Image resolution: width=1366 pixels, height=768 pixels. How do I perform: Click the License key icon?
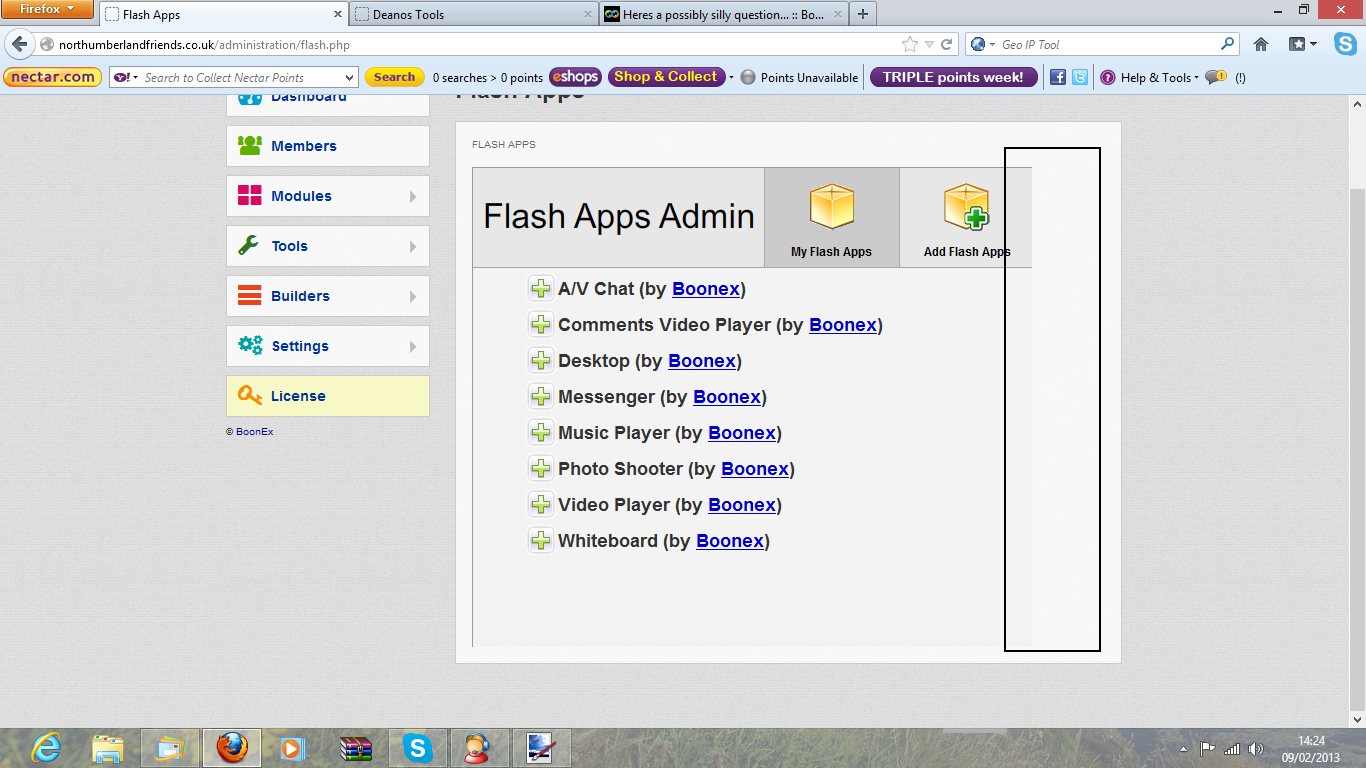pos(249,396)
